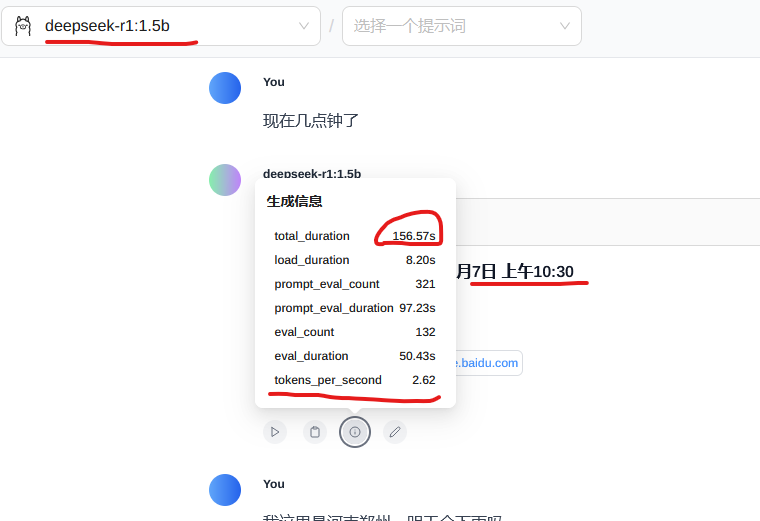Viewport: 760px width, 521px height.
Task: Click the prompt_eval_duration label
Action: [x=333, y=308]
